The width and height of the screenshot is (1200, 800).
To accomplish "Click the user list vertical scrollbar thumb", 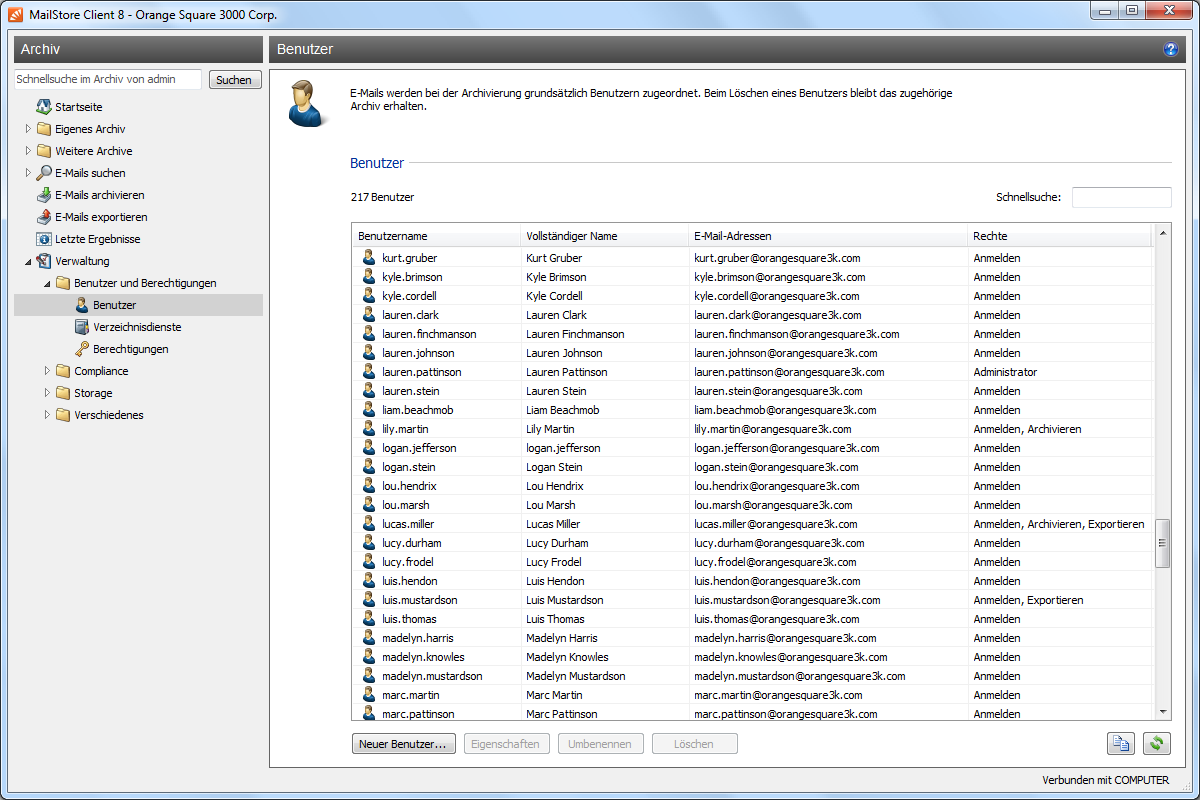I will (1162, 543).
